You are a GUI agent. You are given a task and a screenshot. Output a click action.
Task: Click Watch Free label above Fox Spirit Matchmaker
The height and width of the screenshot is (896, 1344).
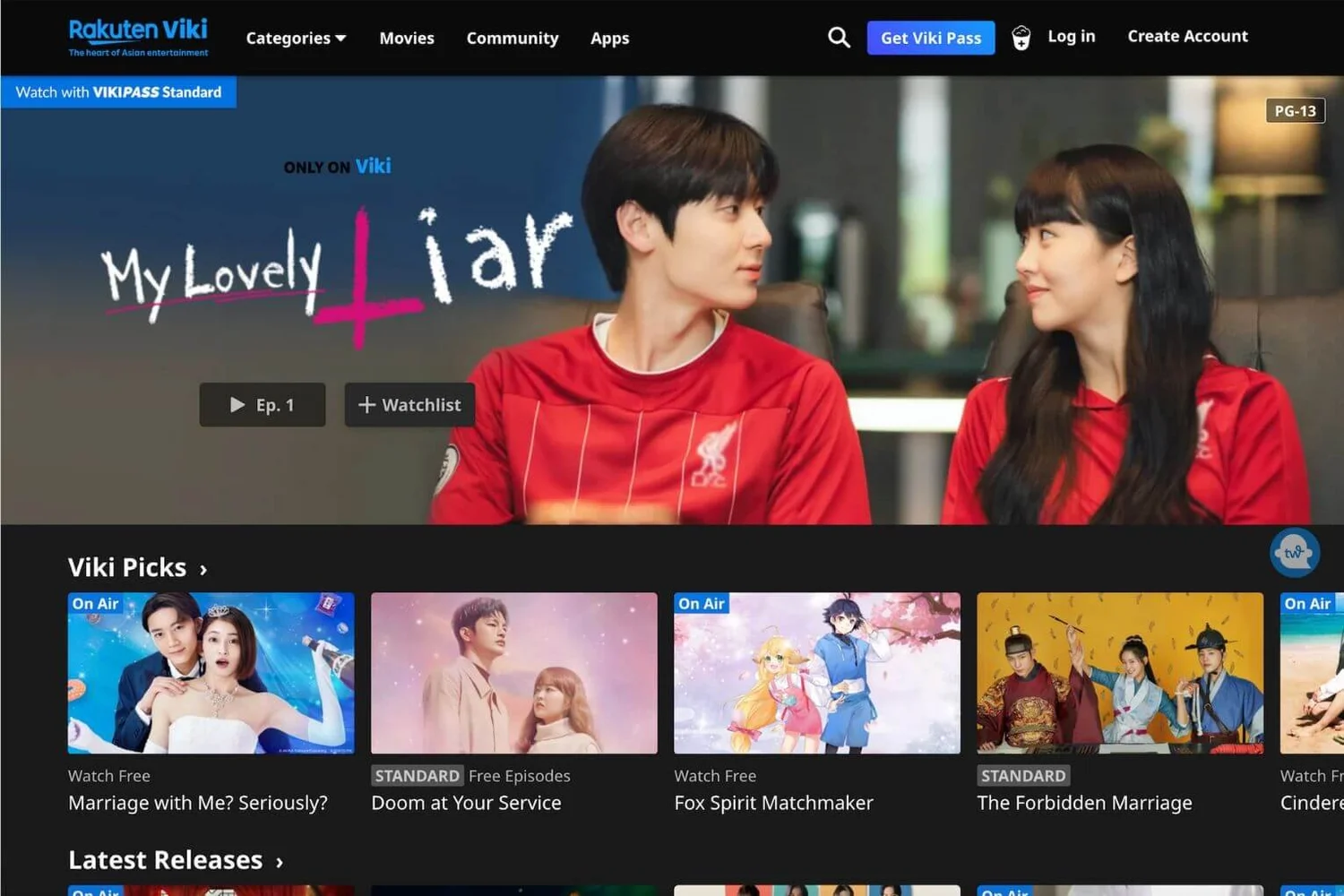click(715, 776)
